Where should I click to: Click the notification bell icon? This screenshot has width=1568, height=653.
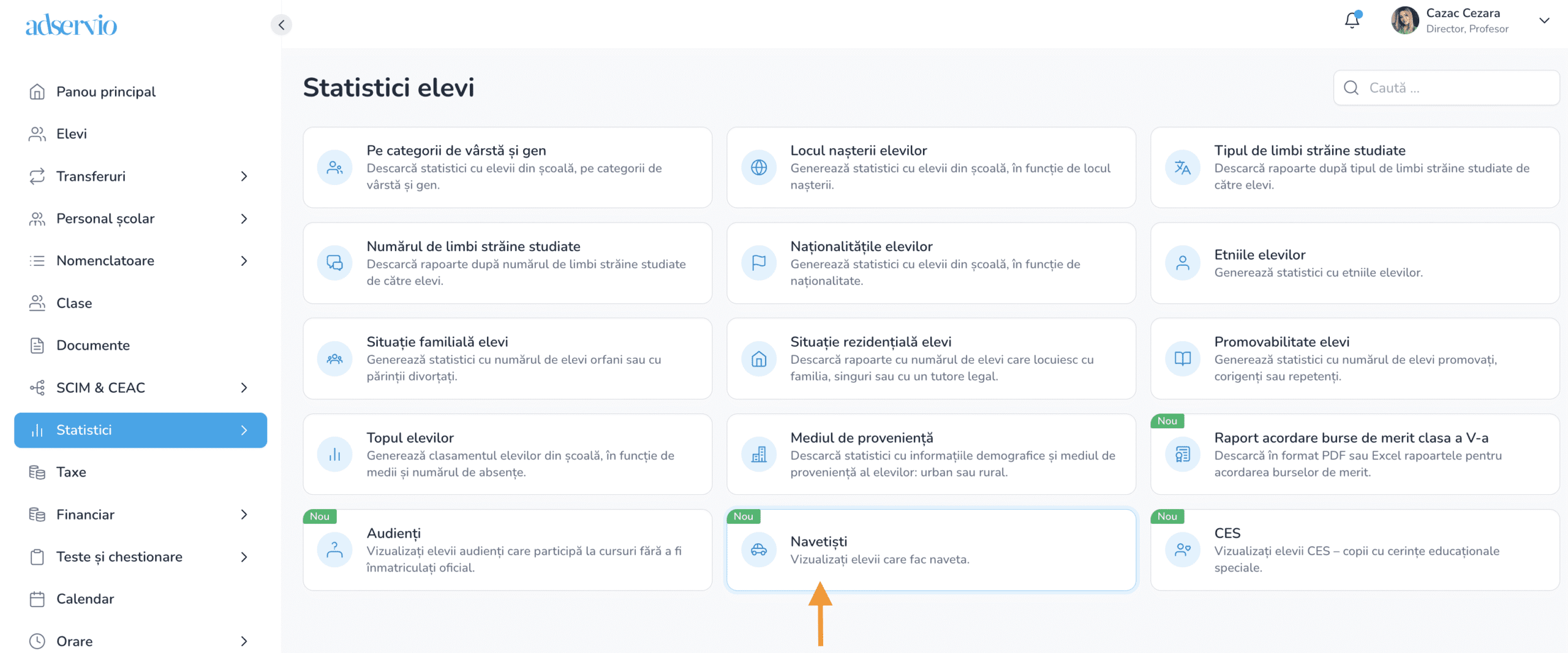[x=1352, y=21]
